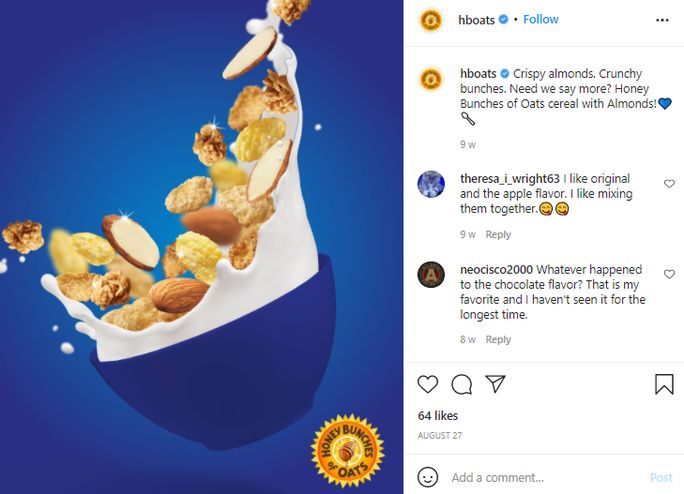Image resolution: width=684 pixels, height=494 pixels.
Task: Open the August 27 post date link
Action: [438, 436]
